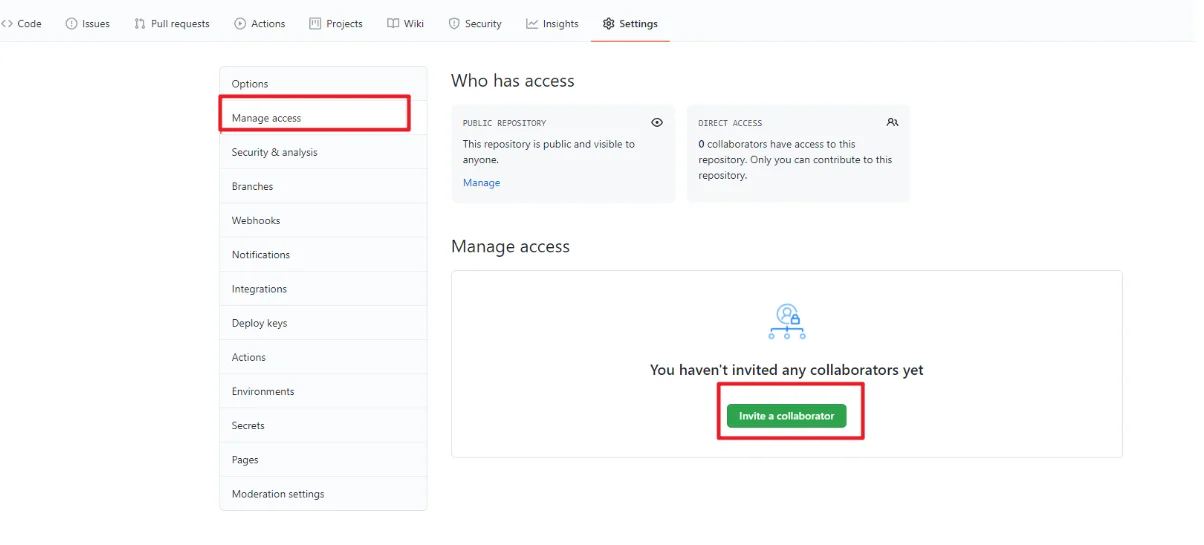Select Manage access in the sidebar
The image size is (1204, 545).
tap(267, 118)
